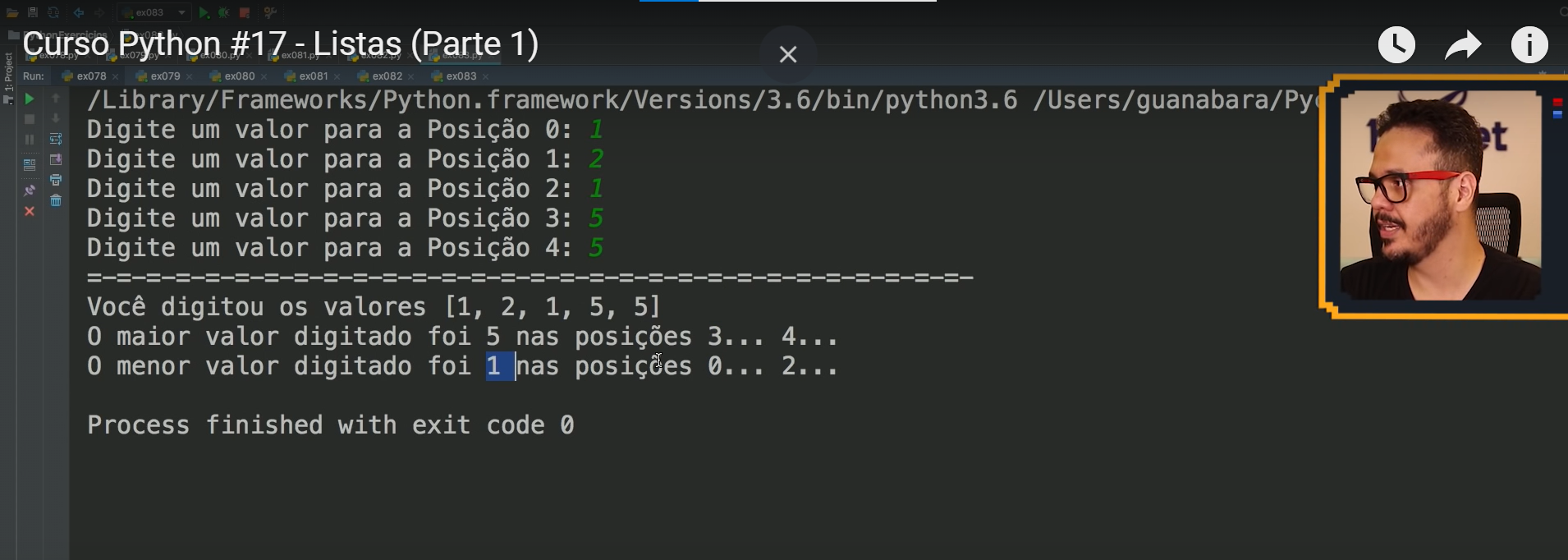Click the Share arrow on the video

pos(1463,45)
